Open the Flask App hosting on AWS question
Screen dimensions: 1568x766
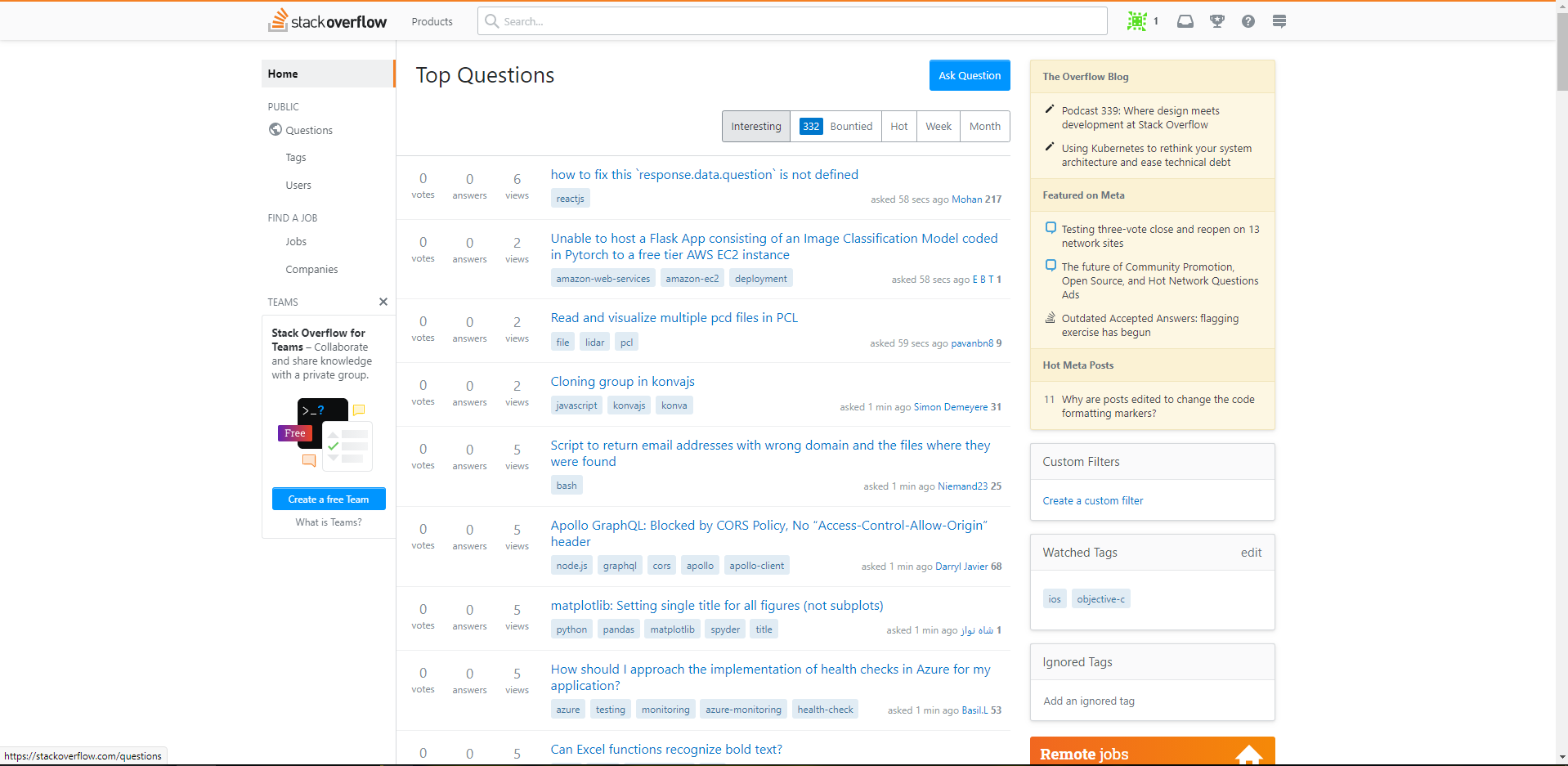click(774, 246)
